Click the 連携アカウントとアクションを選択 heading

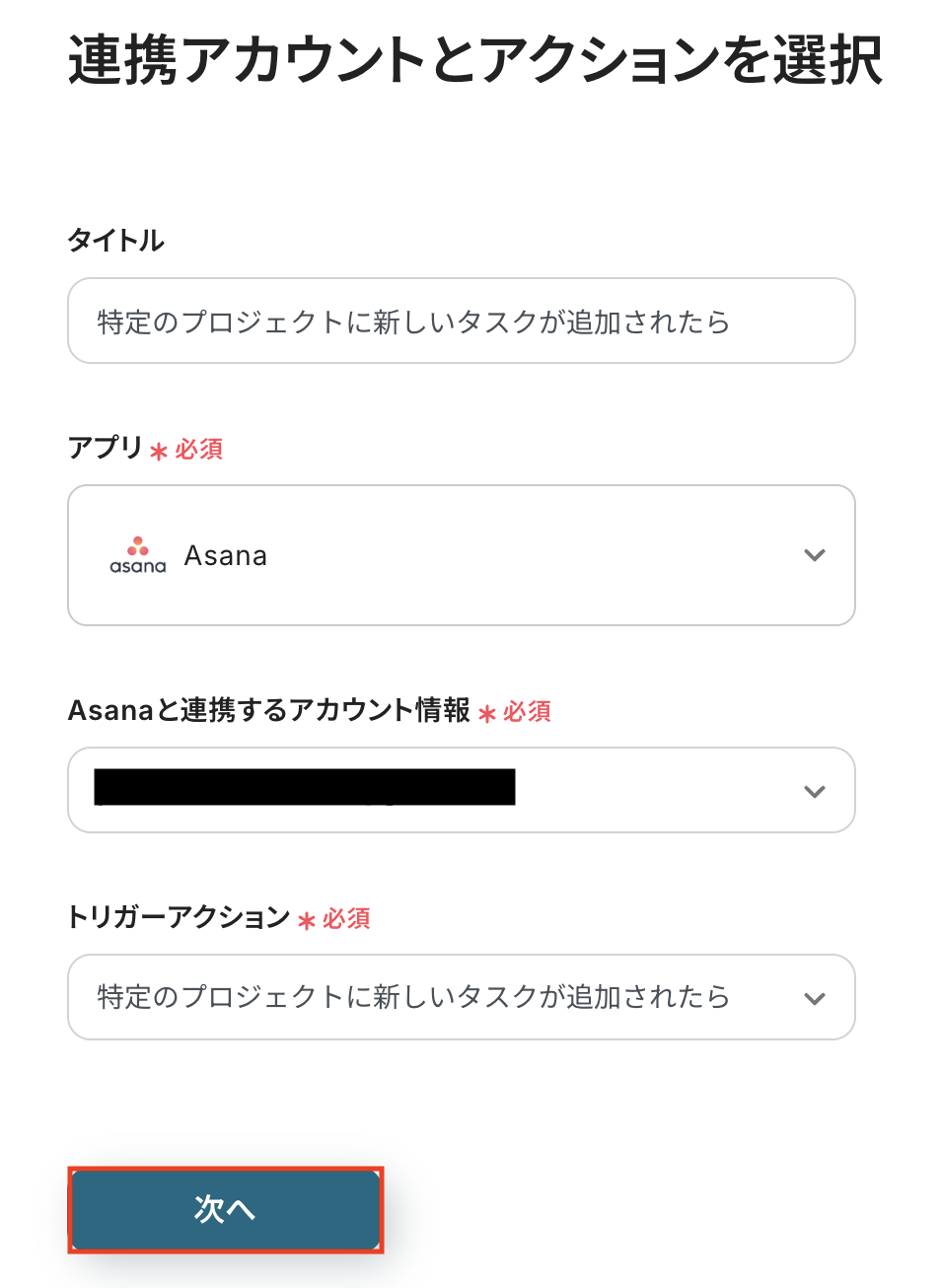click(474, 60)
